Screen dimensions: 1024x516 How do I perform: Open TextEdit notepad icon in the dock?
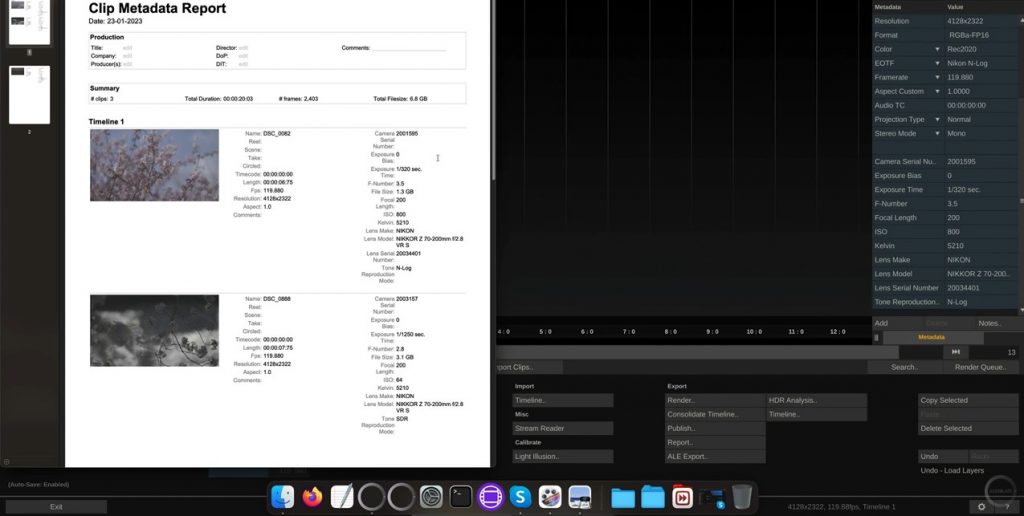click(x=342, y=497)
